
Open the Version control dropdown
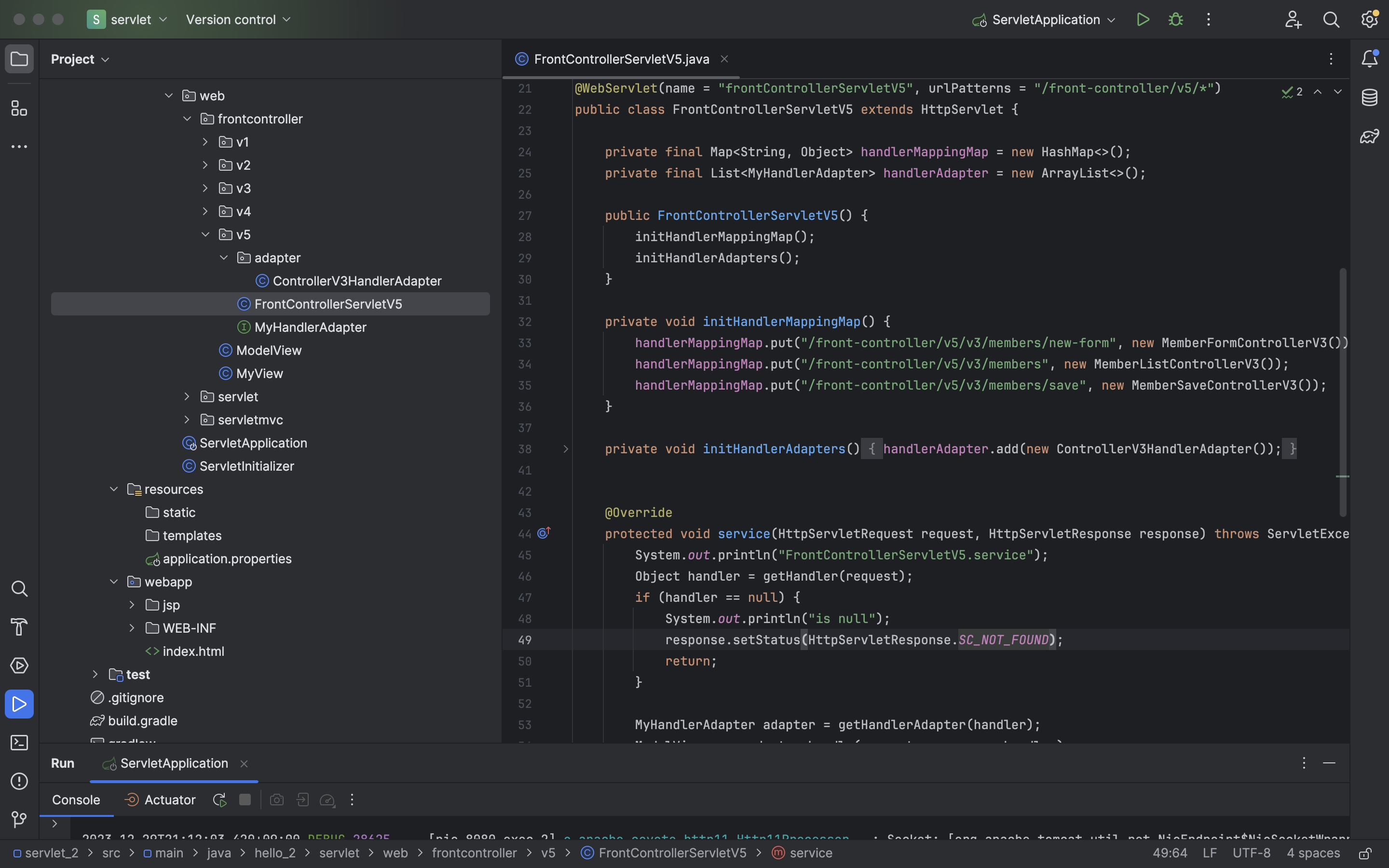[238, 19]
